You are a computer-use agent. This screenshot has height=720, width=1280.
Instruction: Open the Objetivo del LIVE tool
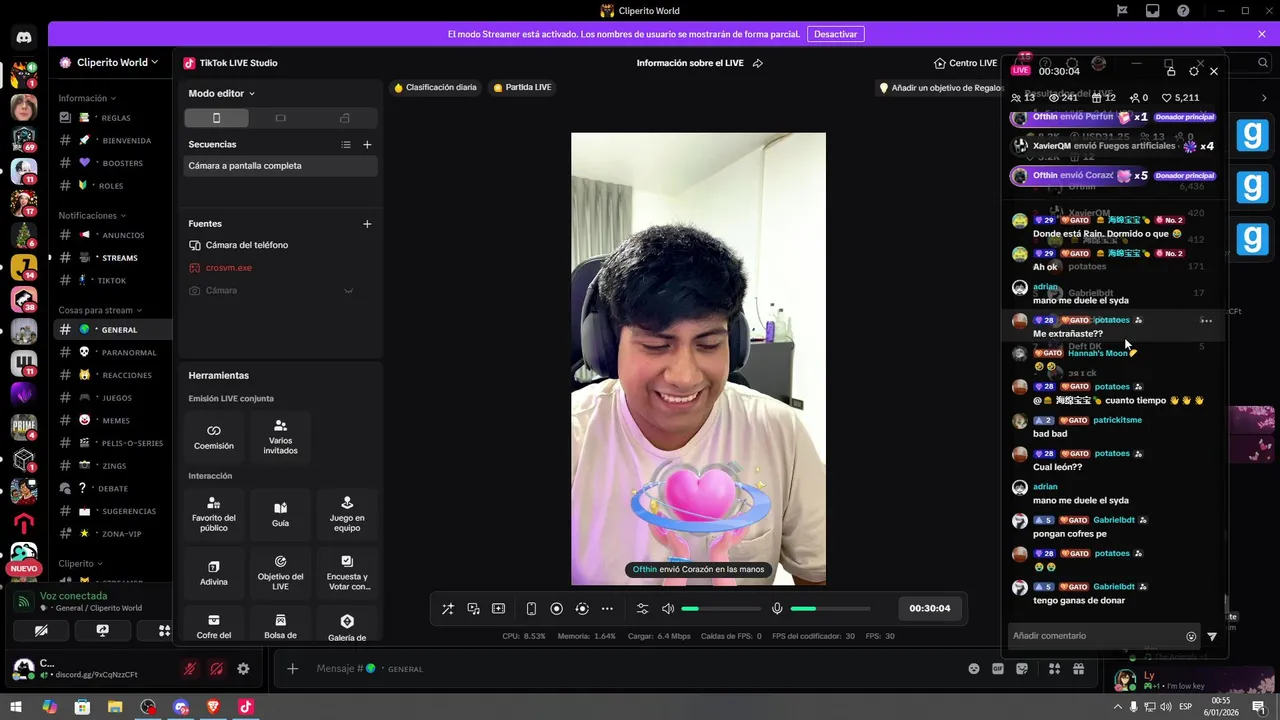click(280, 572)
